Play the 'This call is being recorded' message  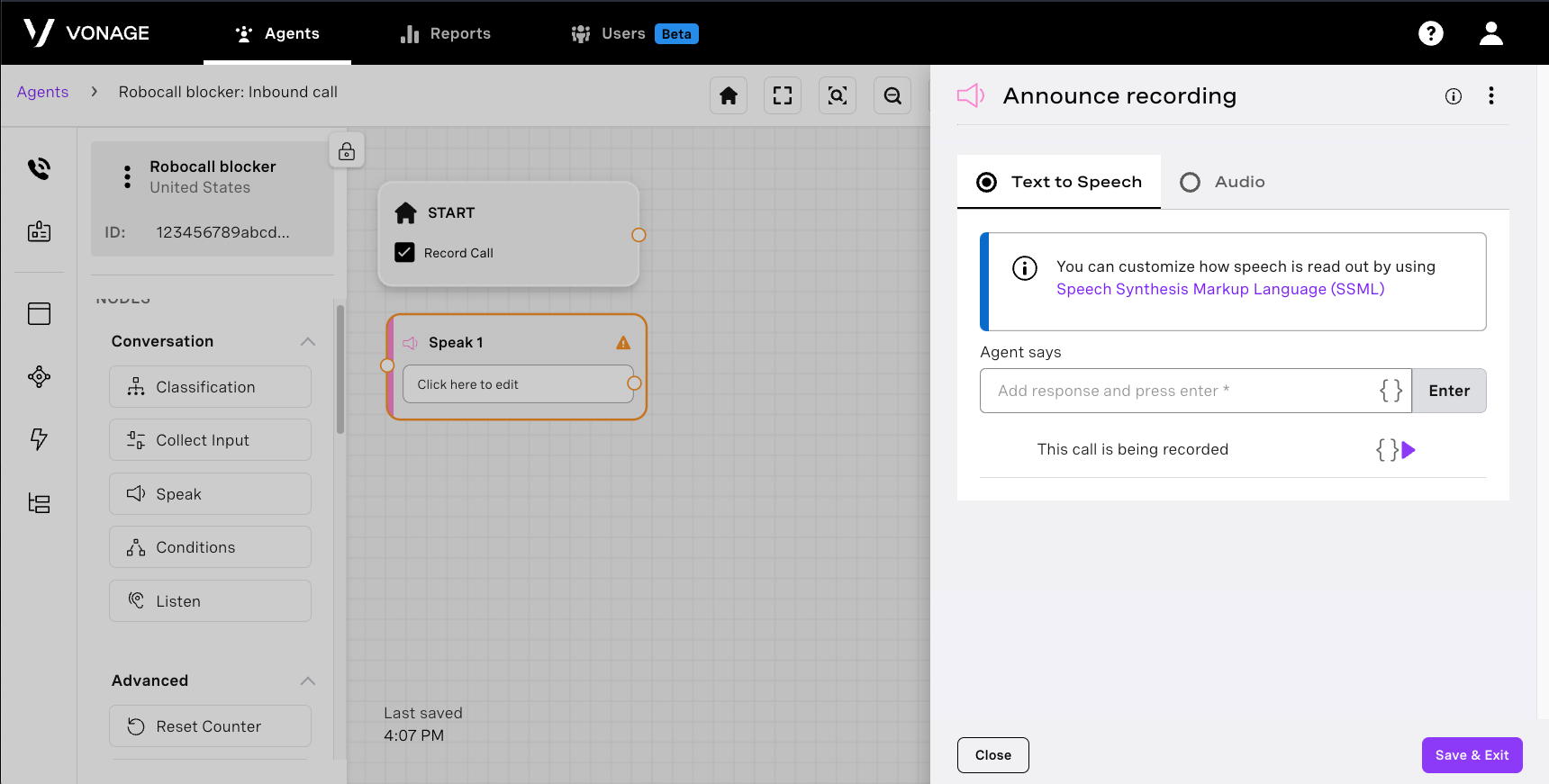coord(1409,450)
